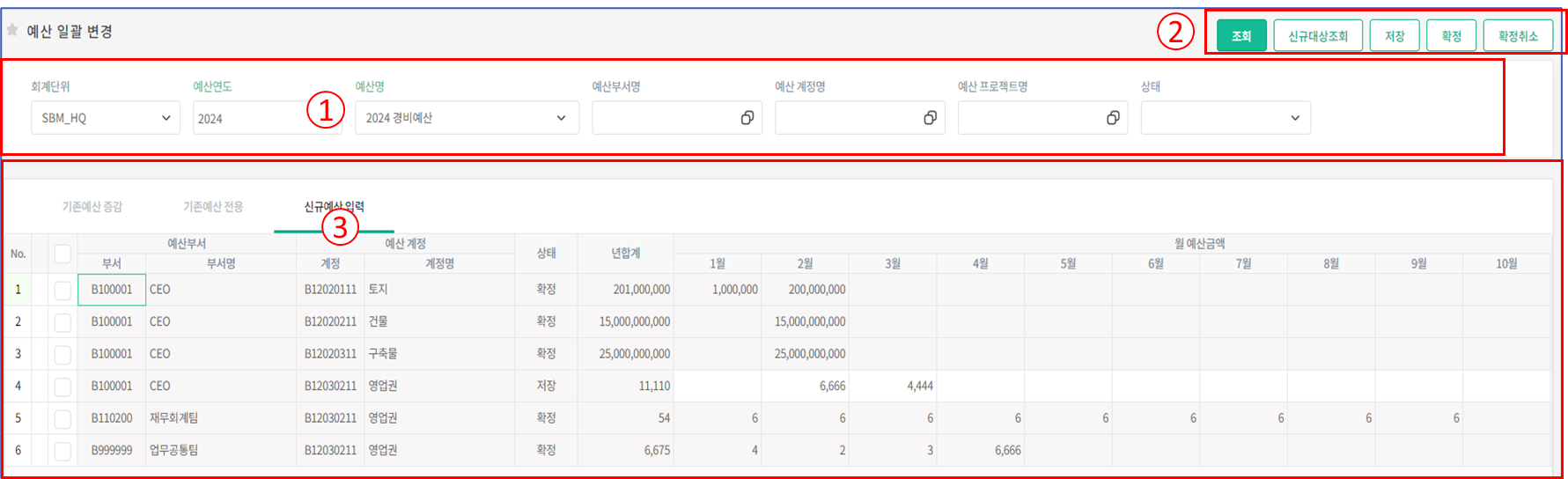Switch to the 기존예산 증감 tab
Image resolution: width=1568 pixels, height=479 pixels.
92,207
